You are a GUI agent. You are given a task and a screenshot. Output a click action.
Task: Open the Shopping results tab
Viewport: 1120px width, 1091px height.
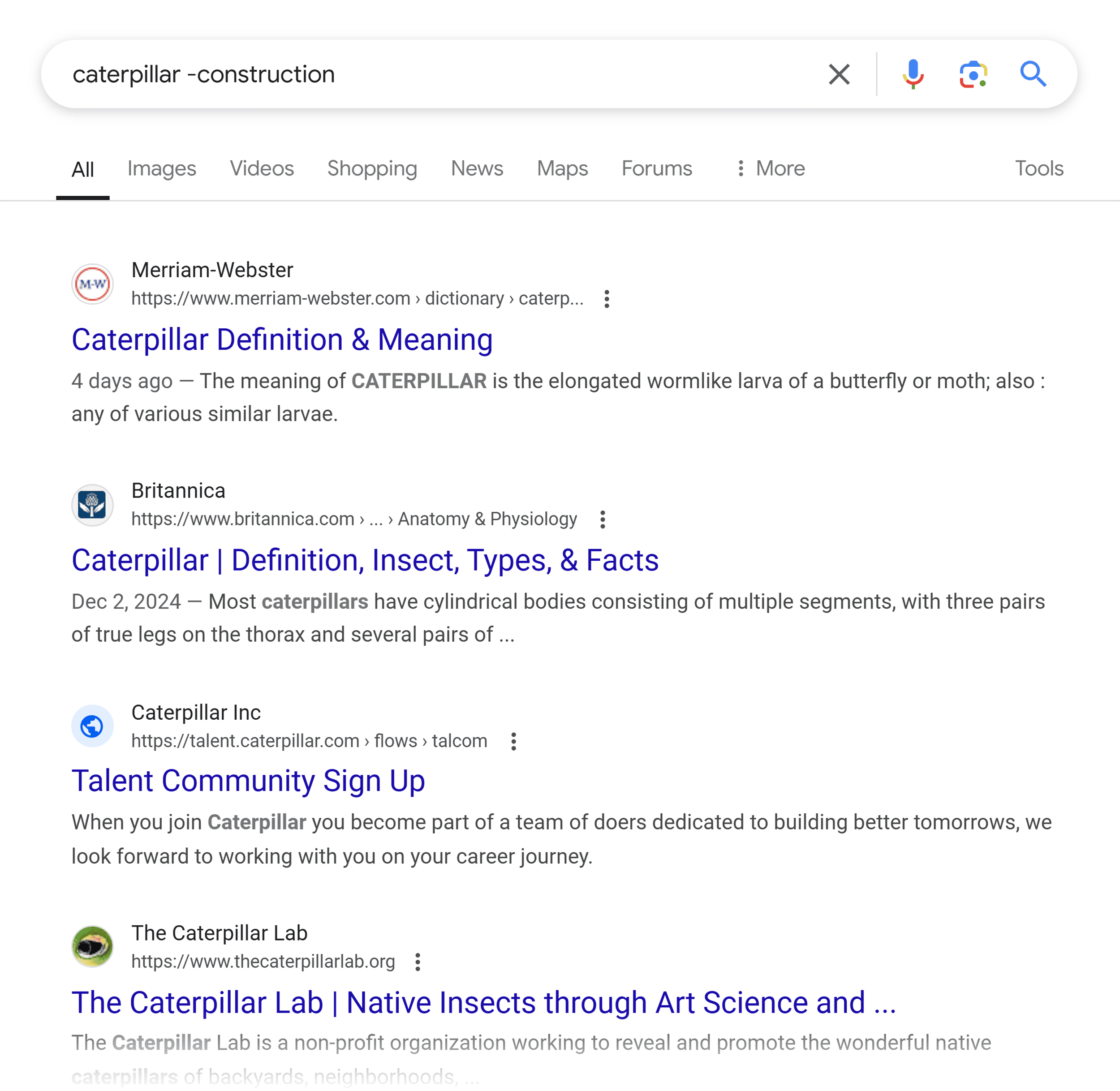[372, 168]
